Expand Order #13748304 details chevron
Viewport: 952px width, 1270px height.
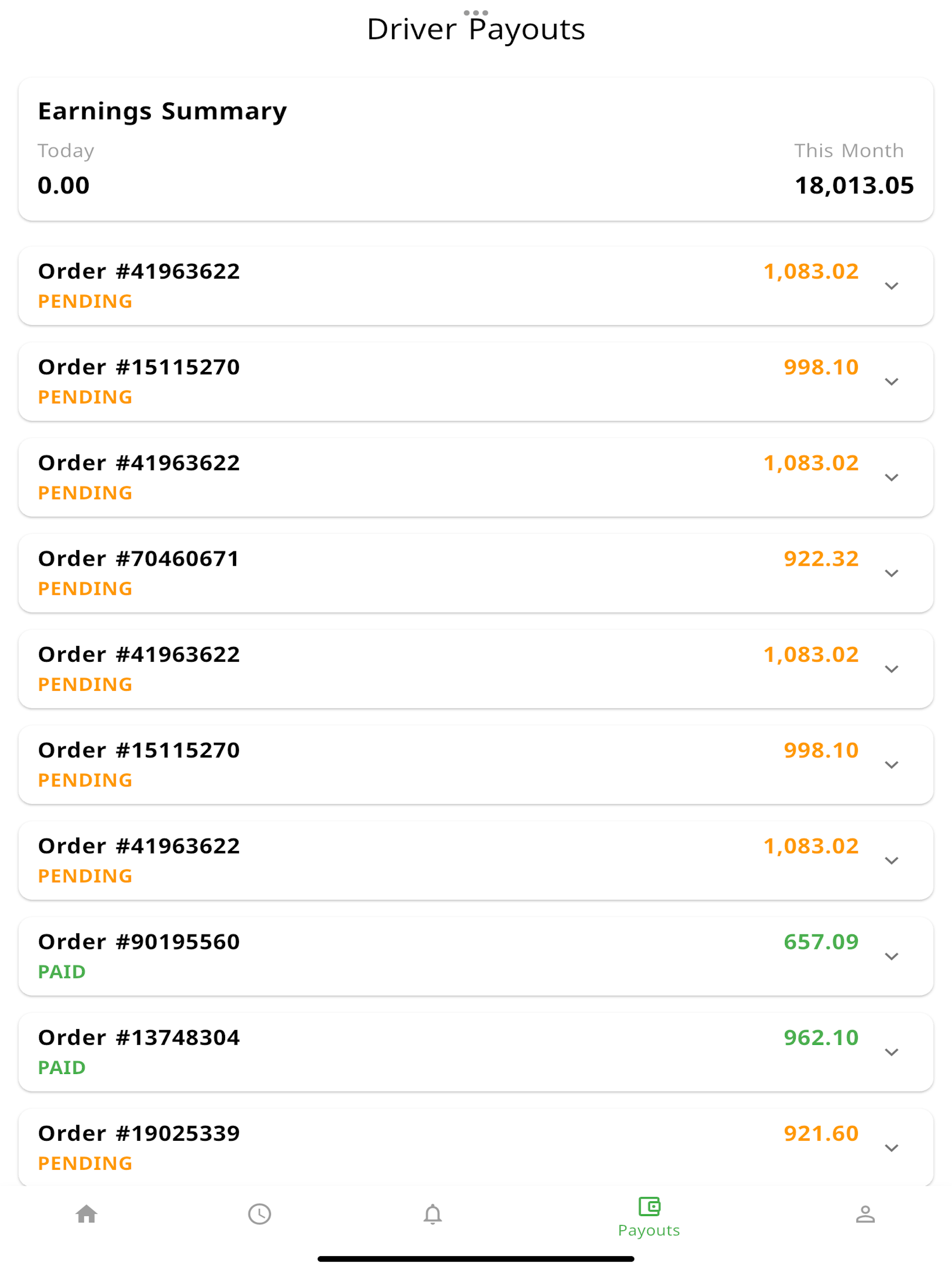click(x=891, y=1052)
